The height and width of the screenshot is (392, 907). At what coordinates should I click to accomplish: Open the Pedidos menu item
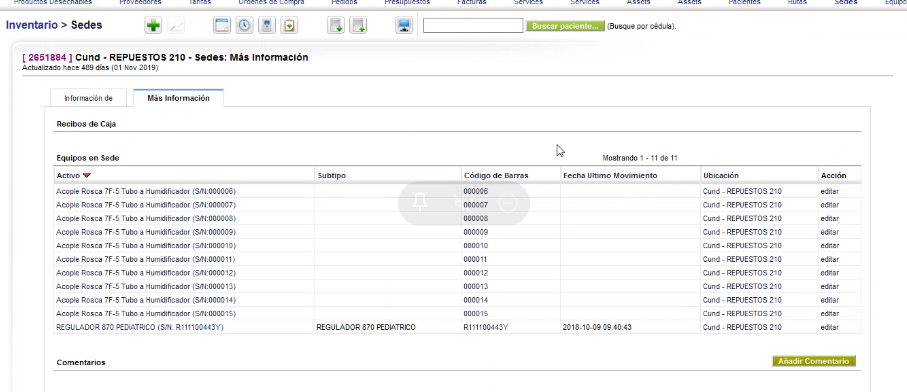click(x=344, y=2)
